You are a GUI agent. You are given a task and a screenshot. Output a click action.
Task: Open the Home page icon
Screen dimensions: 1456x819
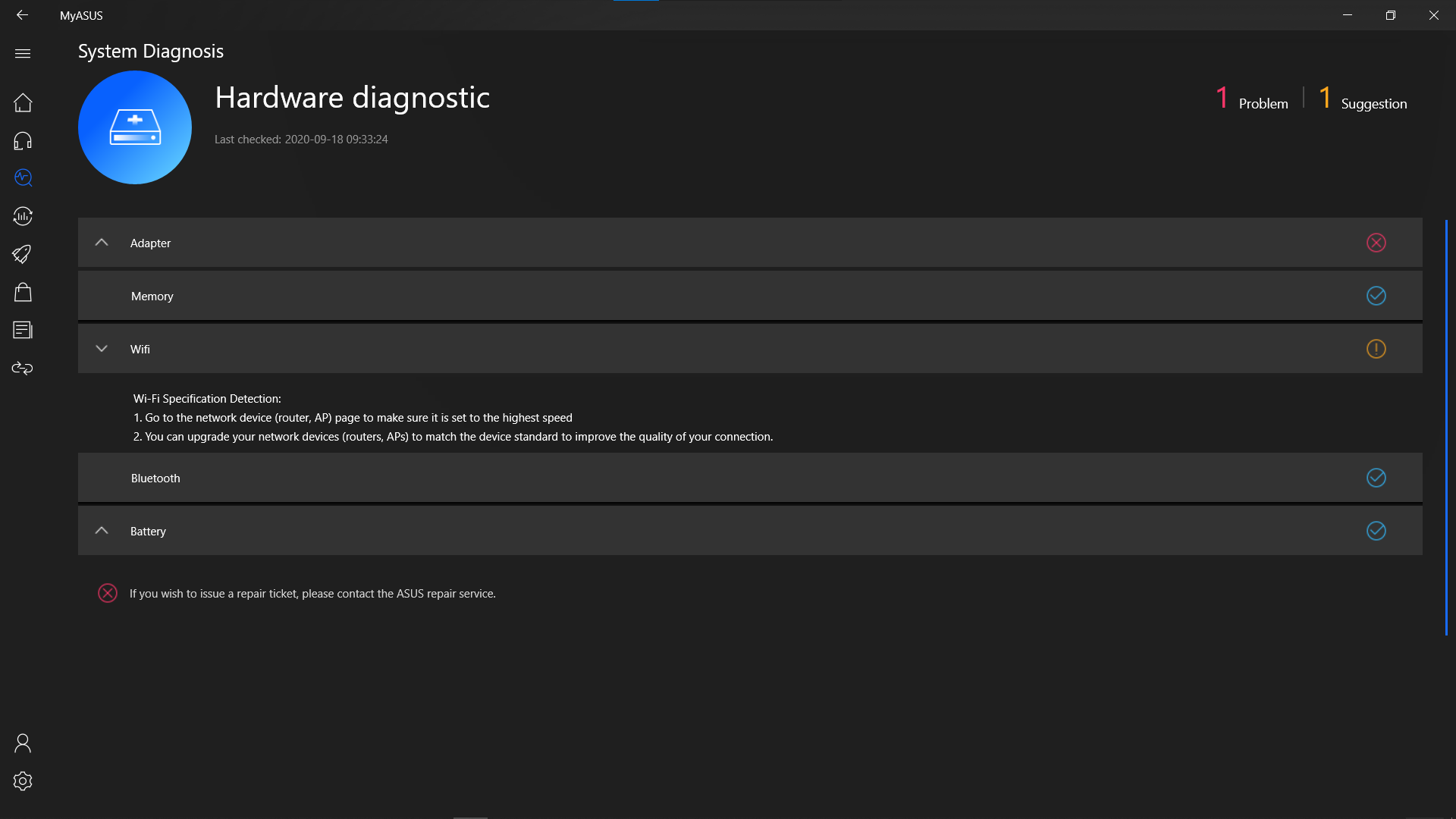click(23, 102)
